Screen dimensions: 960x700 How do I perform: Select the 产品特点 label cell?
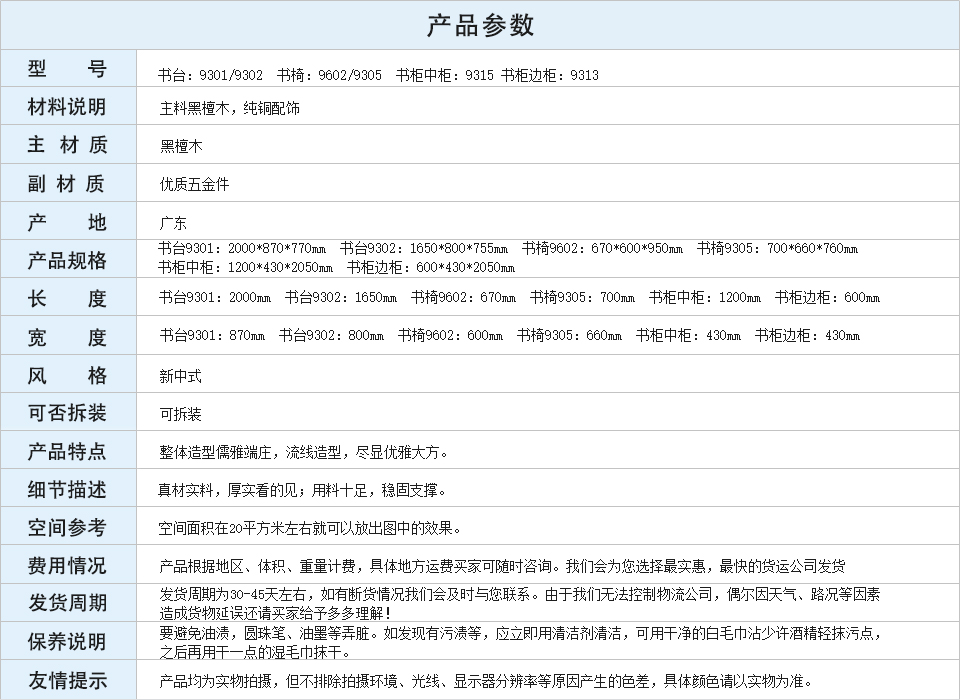(67, 451)
